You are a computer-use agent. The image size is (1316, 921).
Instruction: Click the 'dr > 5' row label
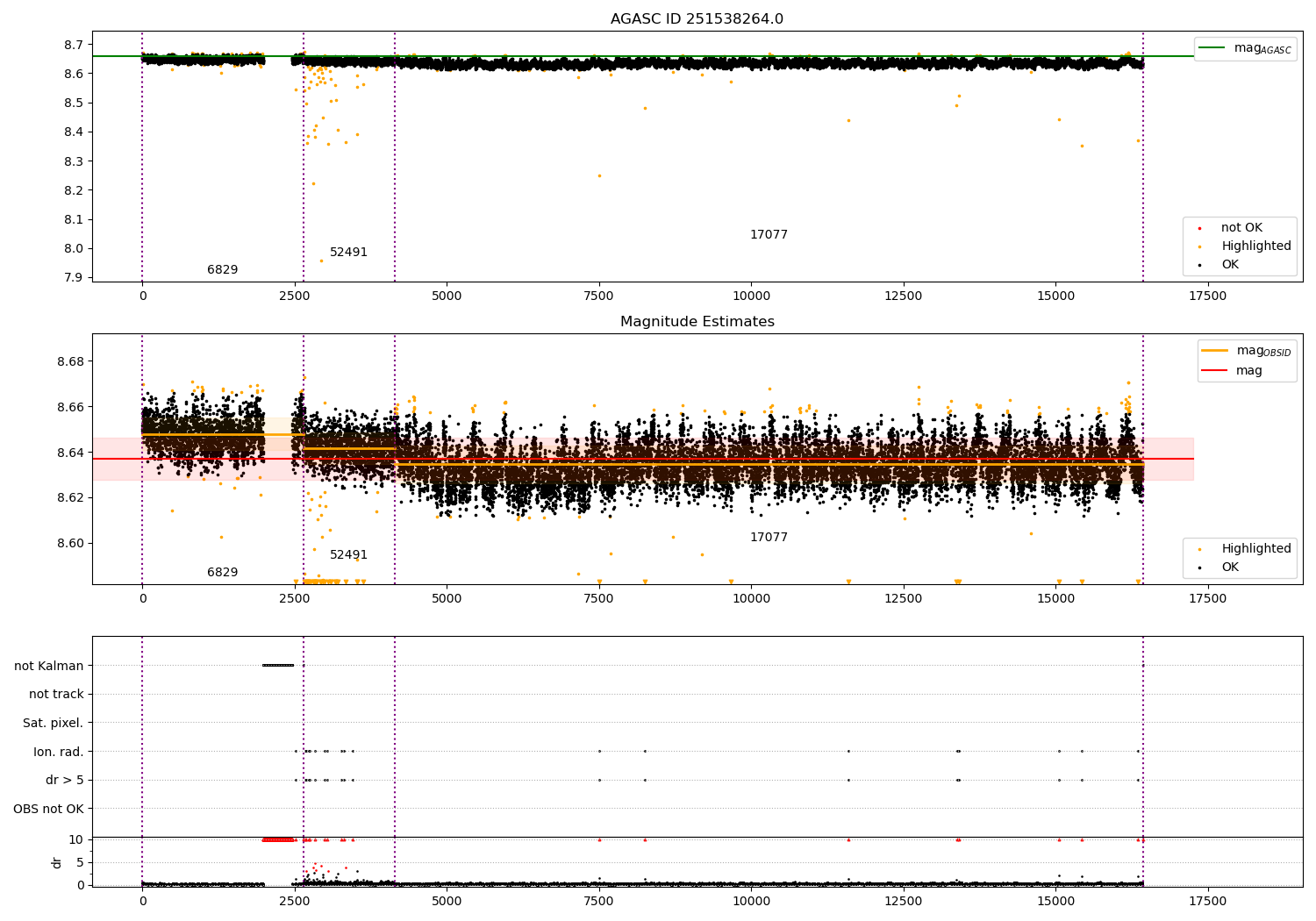coord(64,780)
